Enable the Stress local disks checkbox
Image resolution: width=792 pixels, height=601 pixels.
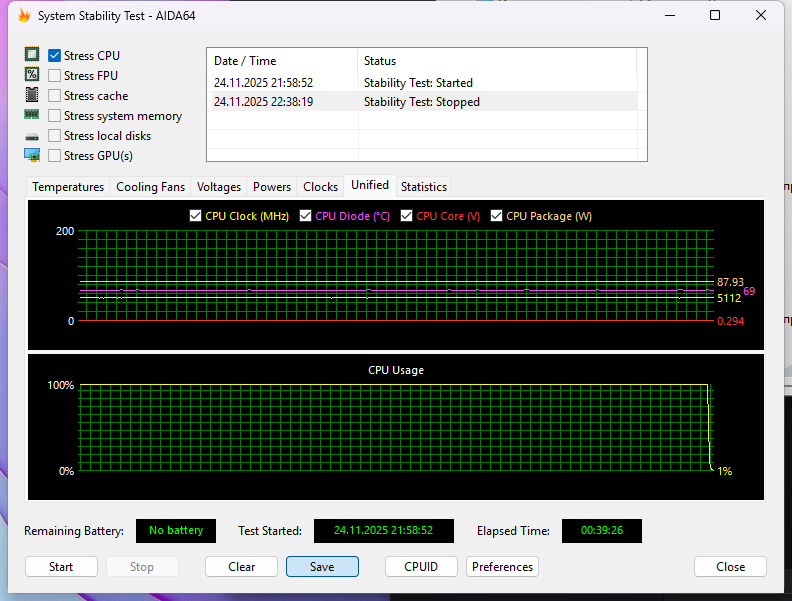[x=55, y=136]
